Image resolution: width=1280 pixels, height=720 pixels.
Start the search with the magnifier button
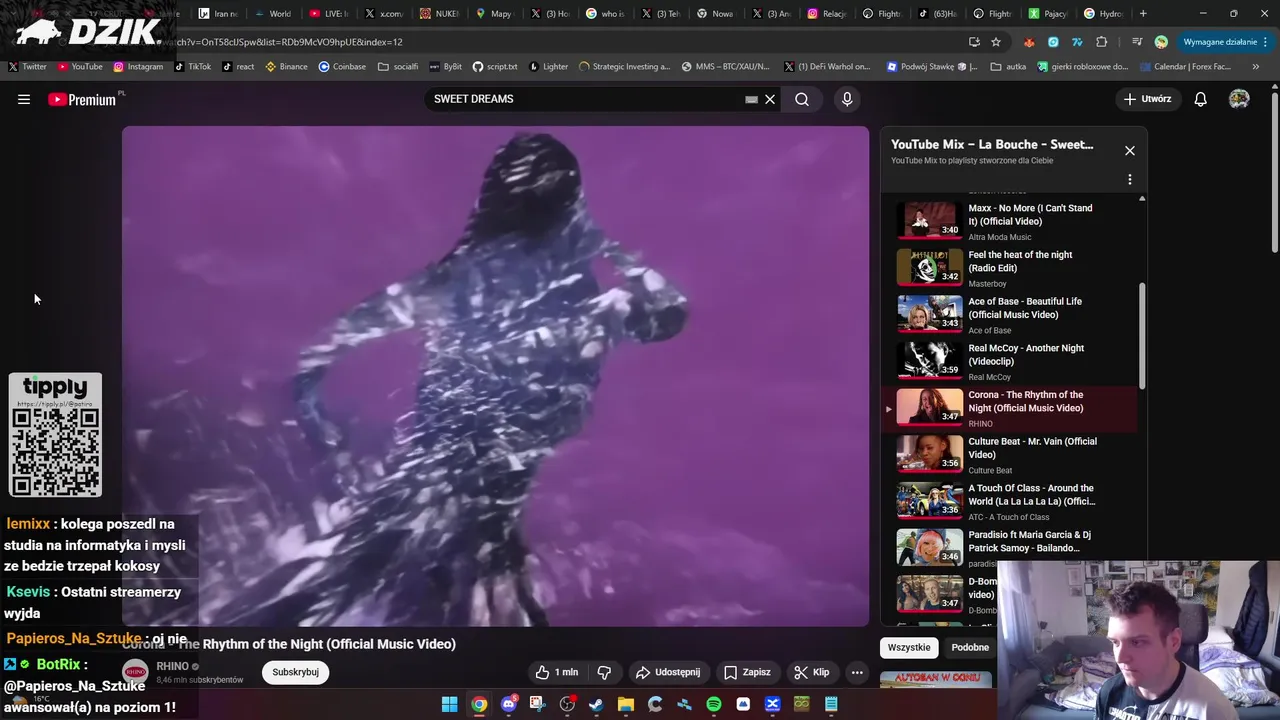(x=802, y=99)
